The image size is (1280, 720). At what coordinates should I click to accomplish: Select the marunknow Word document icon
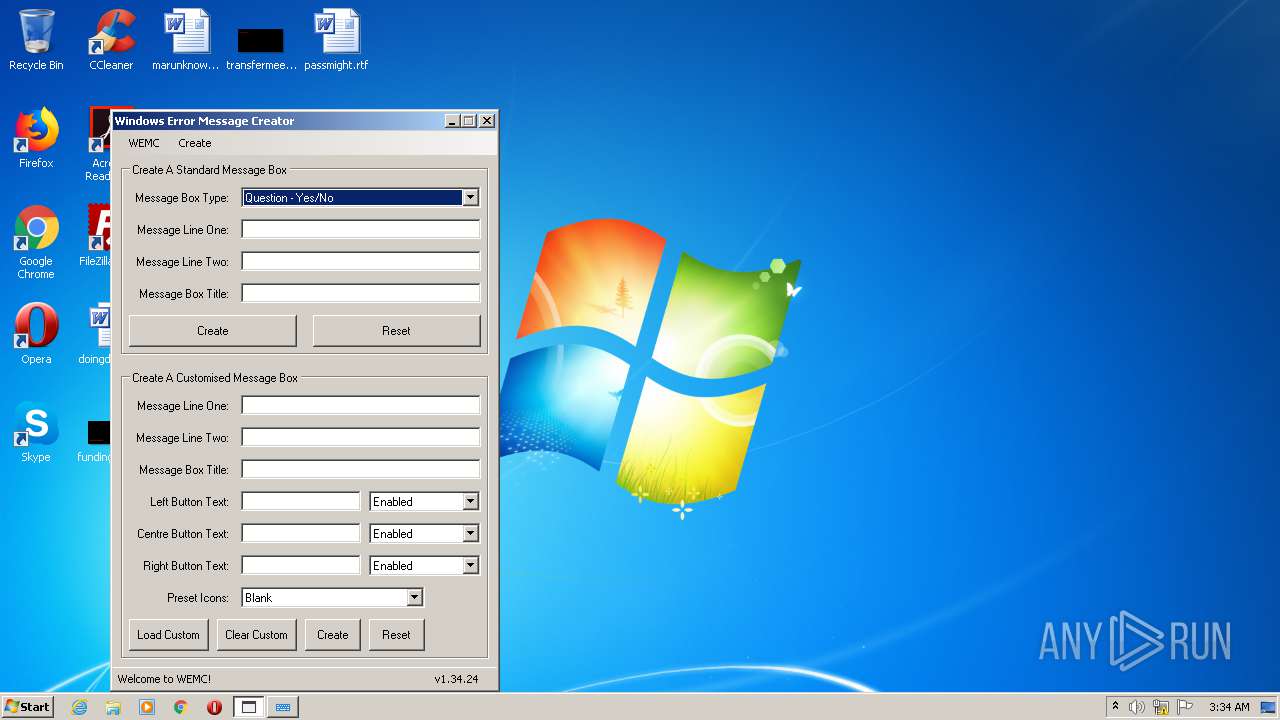point(185,40)
